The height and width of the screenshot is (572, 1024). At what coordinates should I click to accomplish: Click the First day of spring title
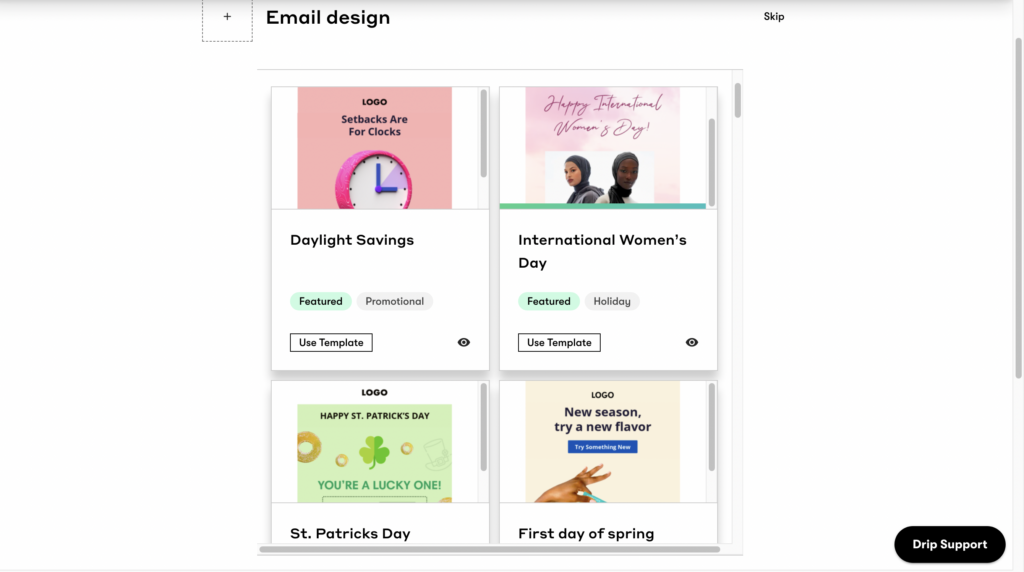(586, 534)
